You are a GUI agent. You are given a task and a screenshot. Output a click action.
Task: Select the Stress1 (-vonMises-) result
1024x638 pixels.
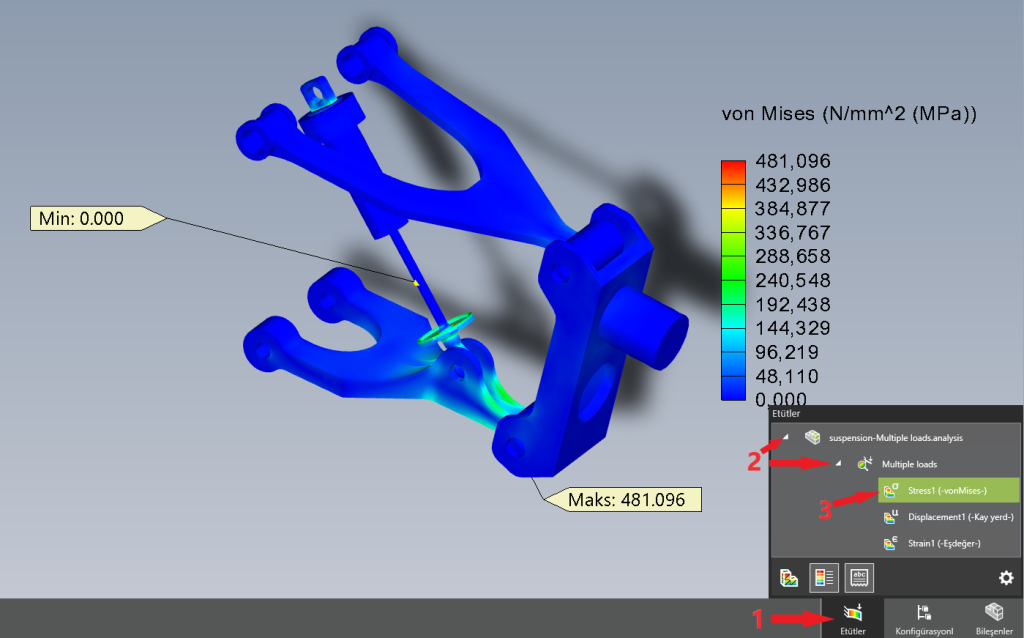pos(947,490)
